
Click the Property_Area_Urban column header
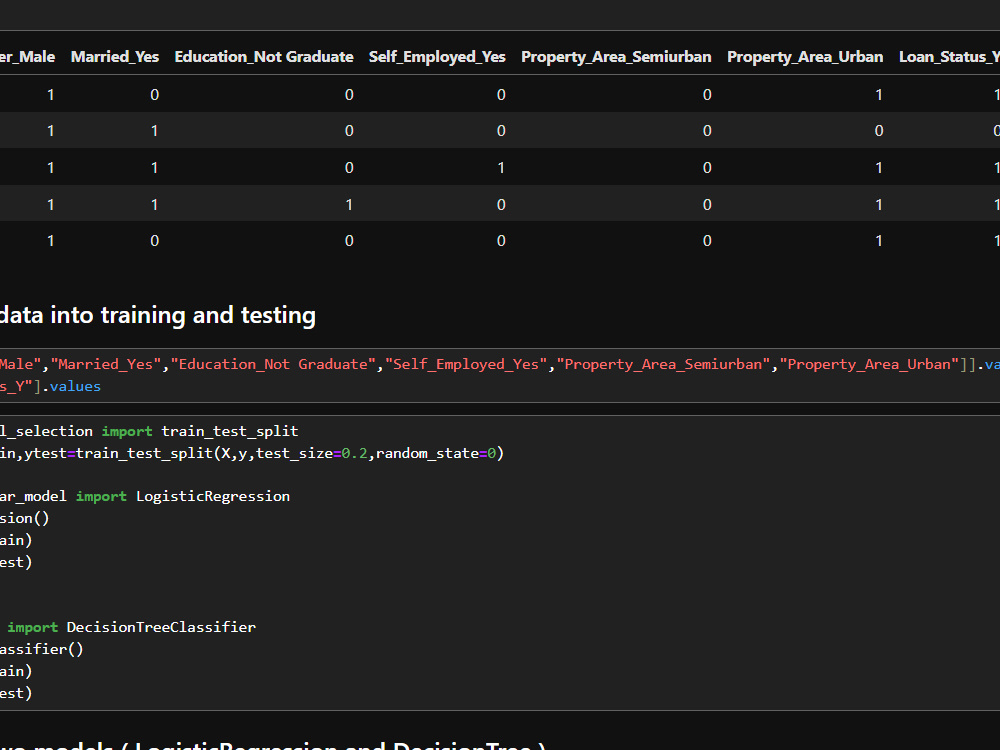(x=805, y=57)
